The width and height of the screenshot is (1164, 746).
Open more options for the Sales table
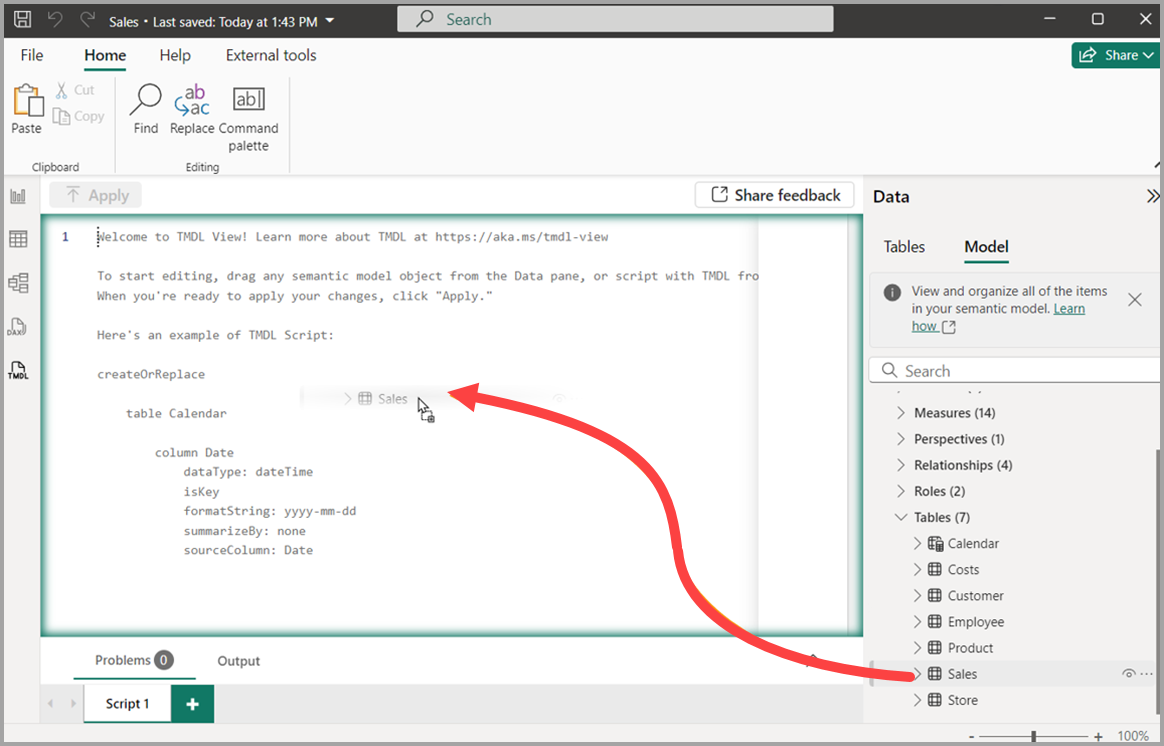pyautogui.click(x=1146, y=674)
